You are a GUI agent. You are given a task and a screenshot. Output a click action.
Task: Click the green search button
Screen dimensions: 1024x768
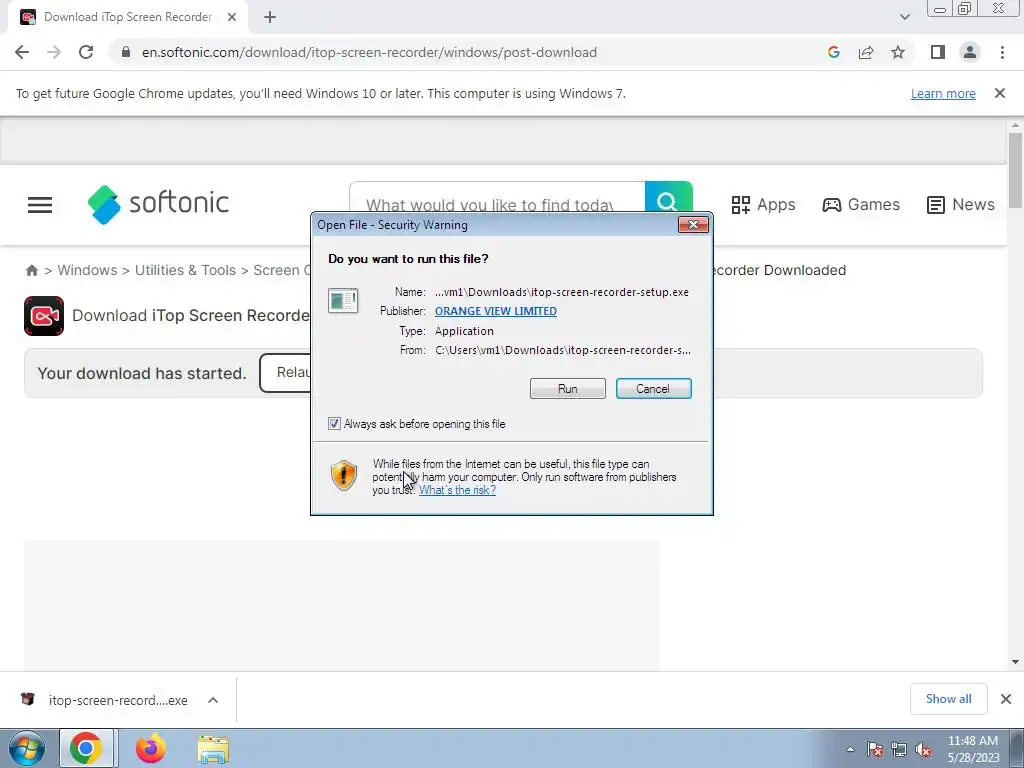point(668,197)
